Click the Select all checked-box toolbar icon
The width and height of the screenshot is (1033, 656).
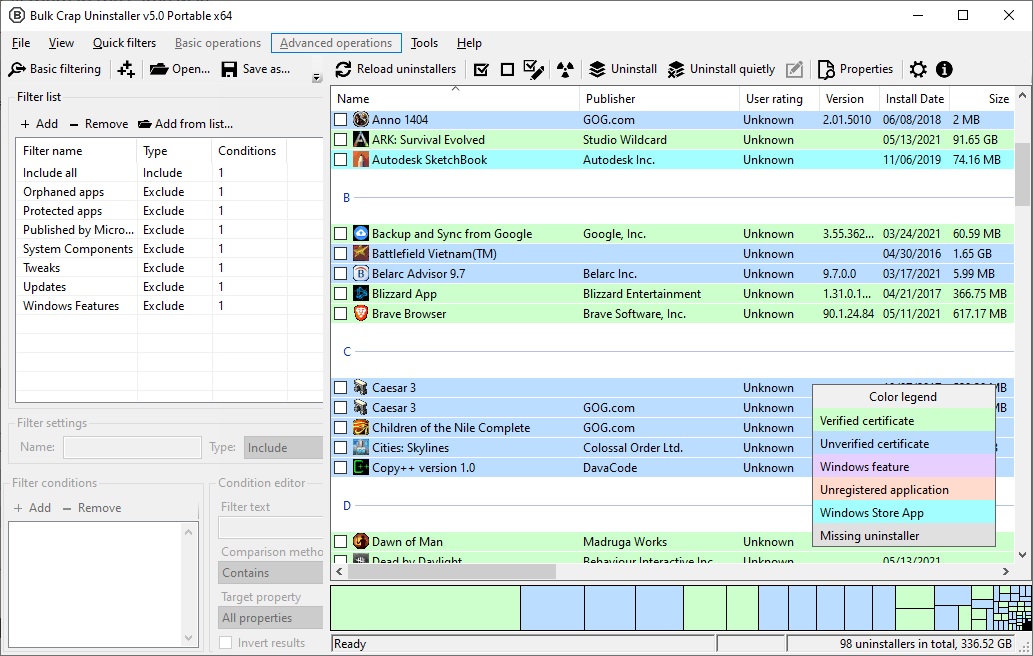click(x=482, y=69)
